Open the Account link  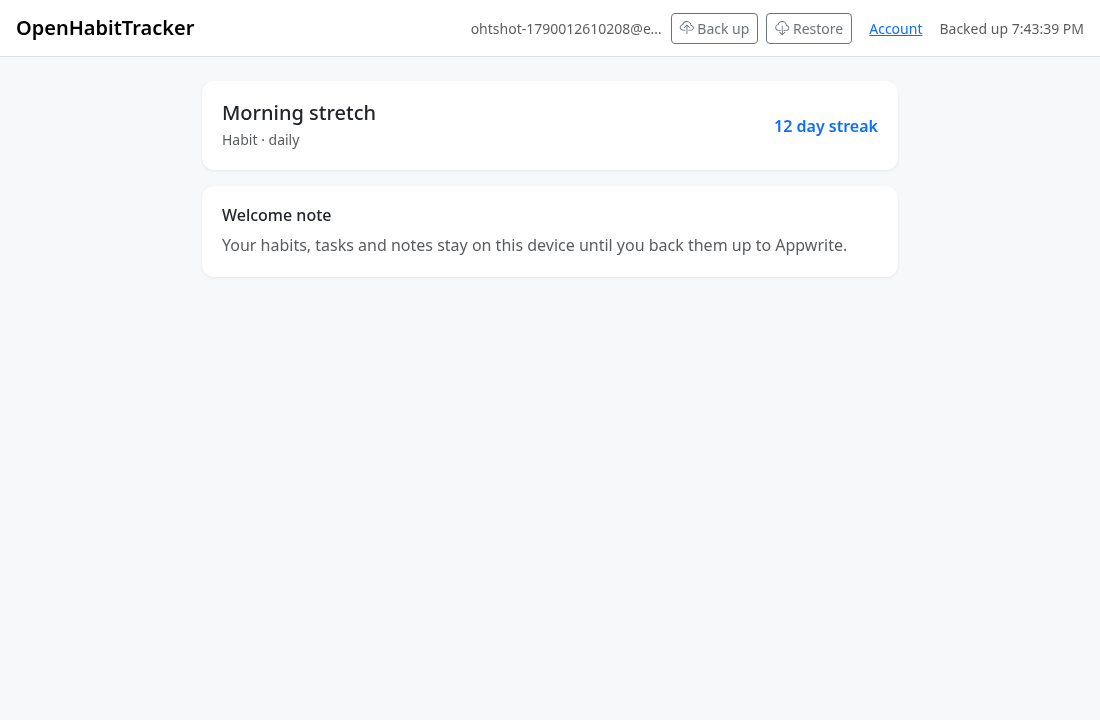point(895,29)
